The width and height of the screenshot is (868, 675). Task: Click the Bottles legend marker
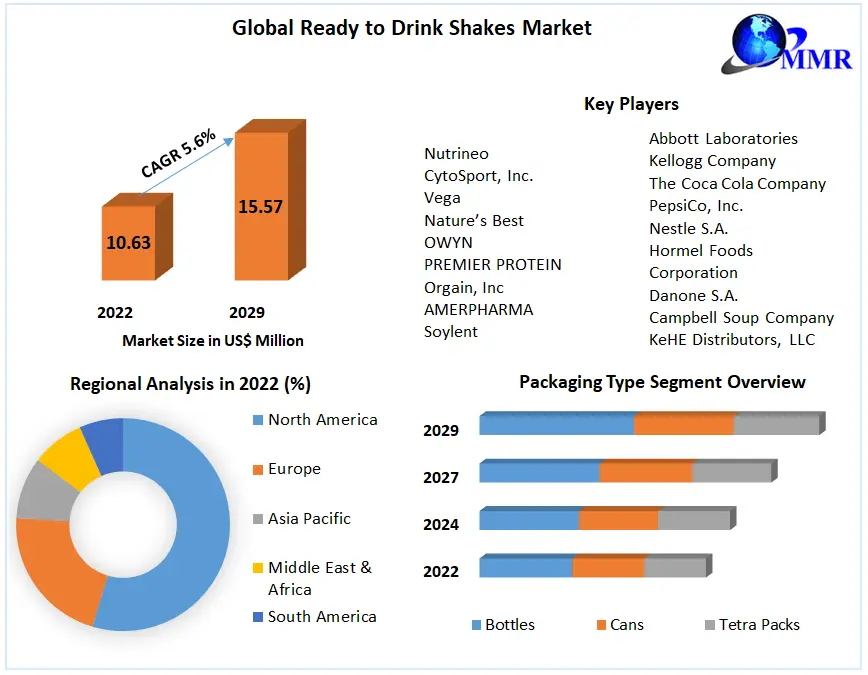tap(476, 625)
